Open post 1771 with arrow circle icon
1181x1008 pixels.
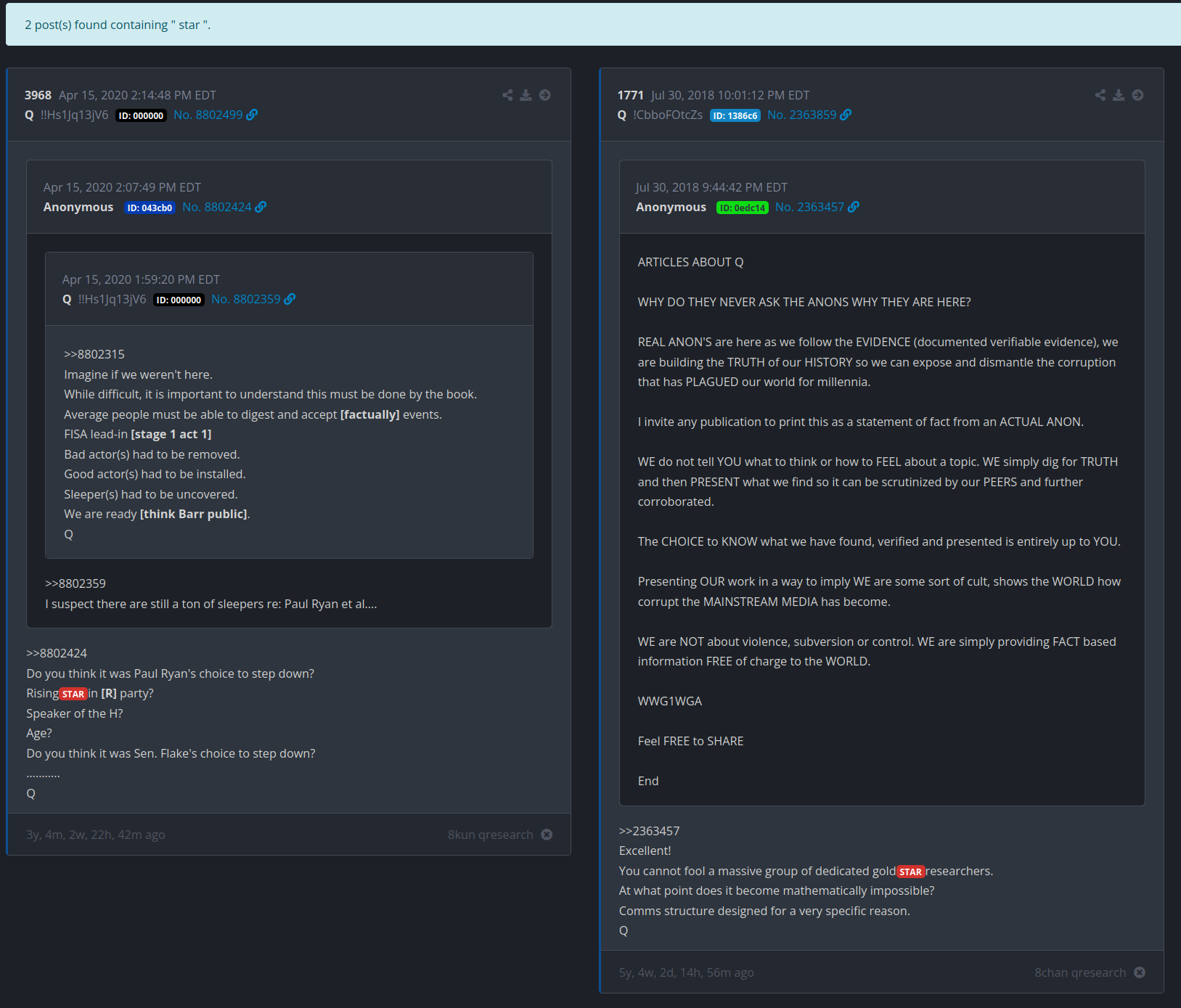1138,95
